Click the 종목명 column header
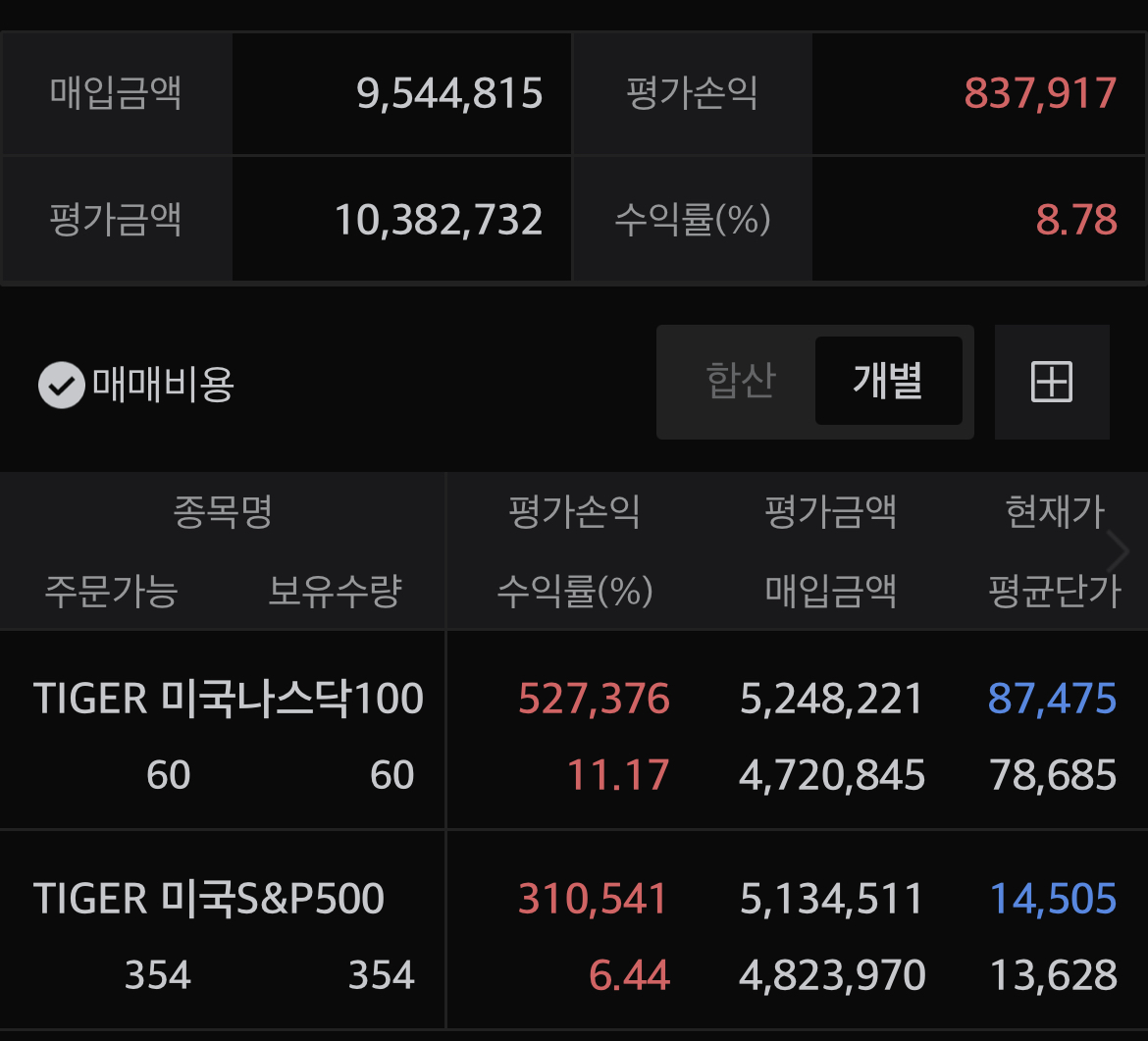The image size is (1148, 1041). tap(223, 511)
